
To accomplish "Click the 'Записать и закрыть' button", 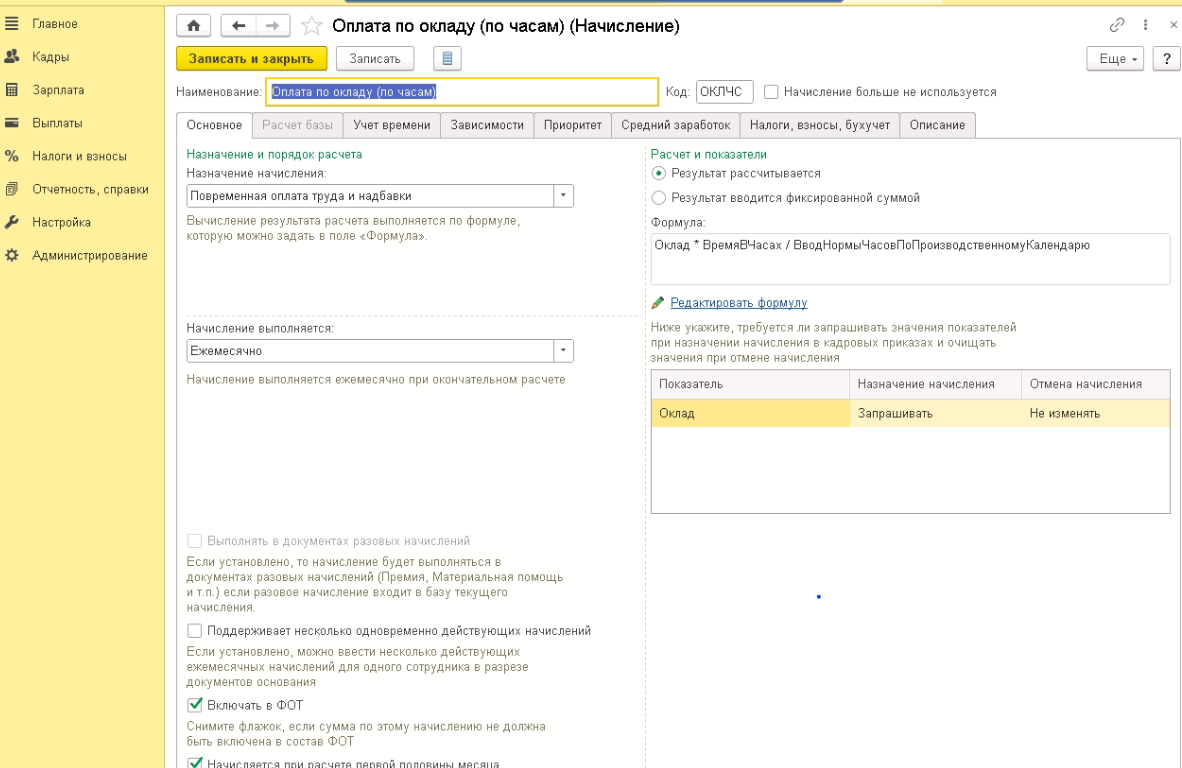I will pyautogui.click(x=251, y=59).
